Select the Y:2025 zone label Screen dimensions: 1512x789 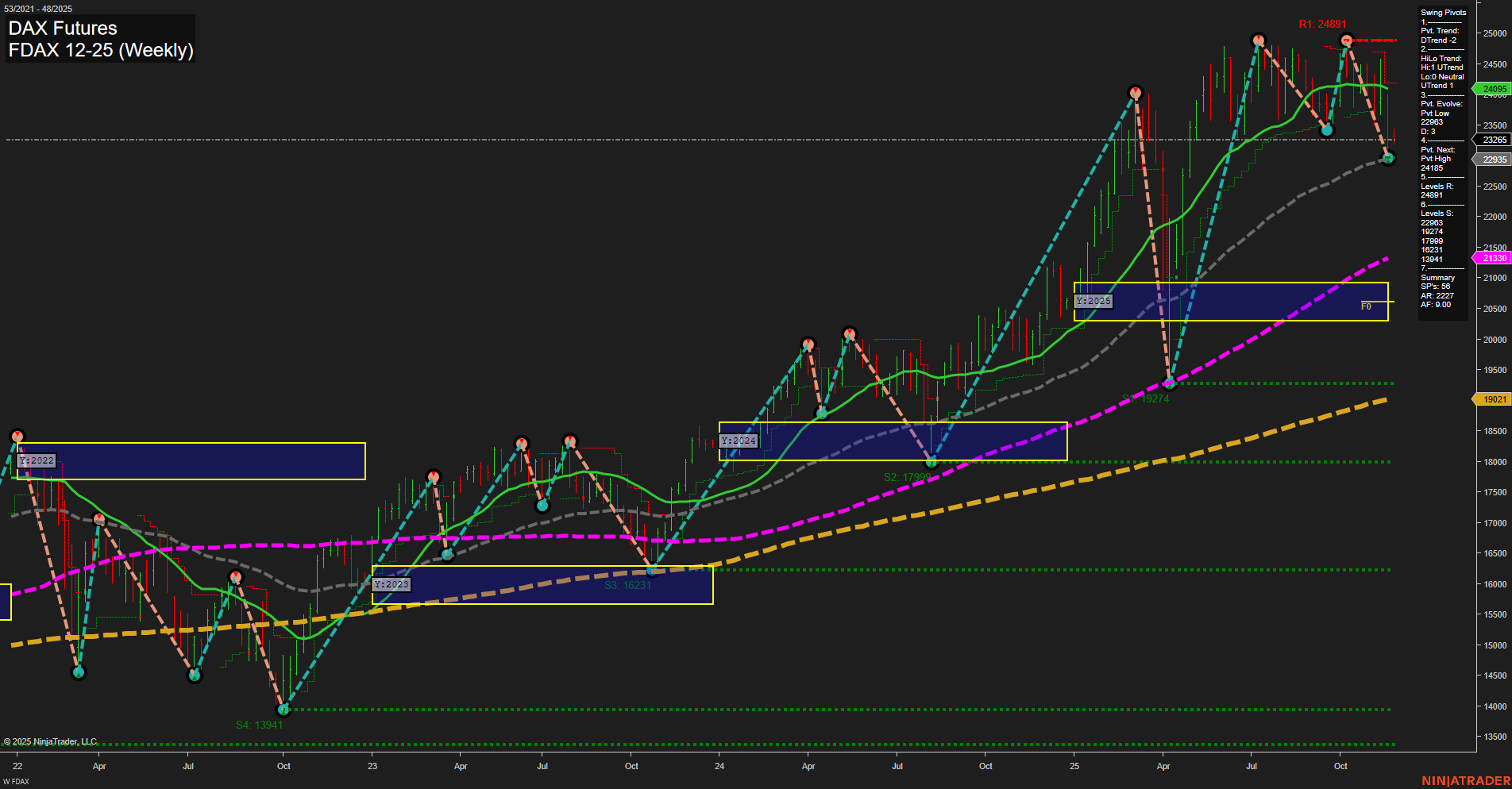click(x=1093, y=301)
